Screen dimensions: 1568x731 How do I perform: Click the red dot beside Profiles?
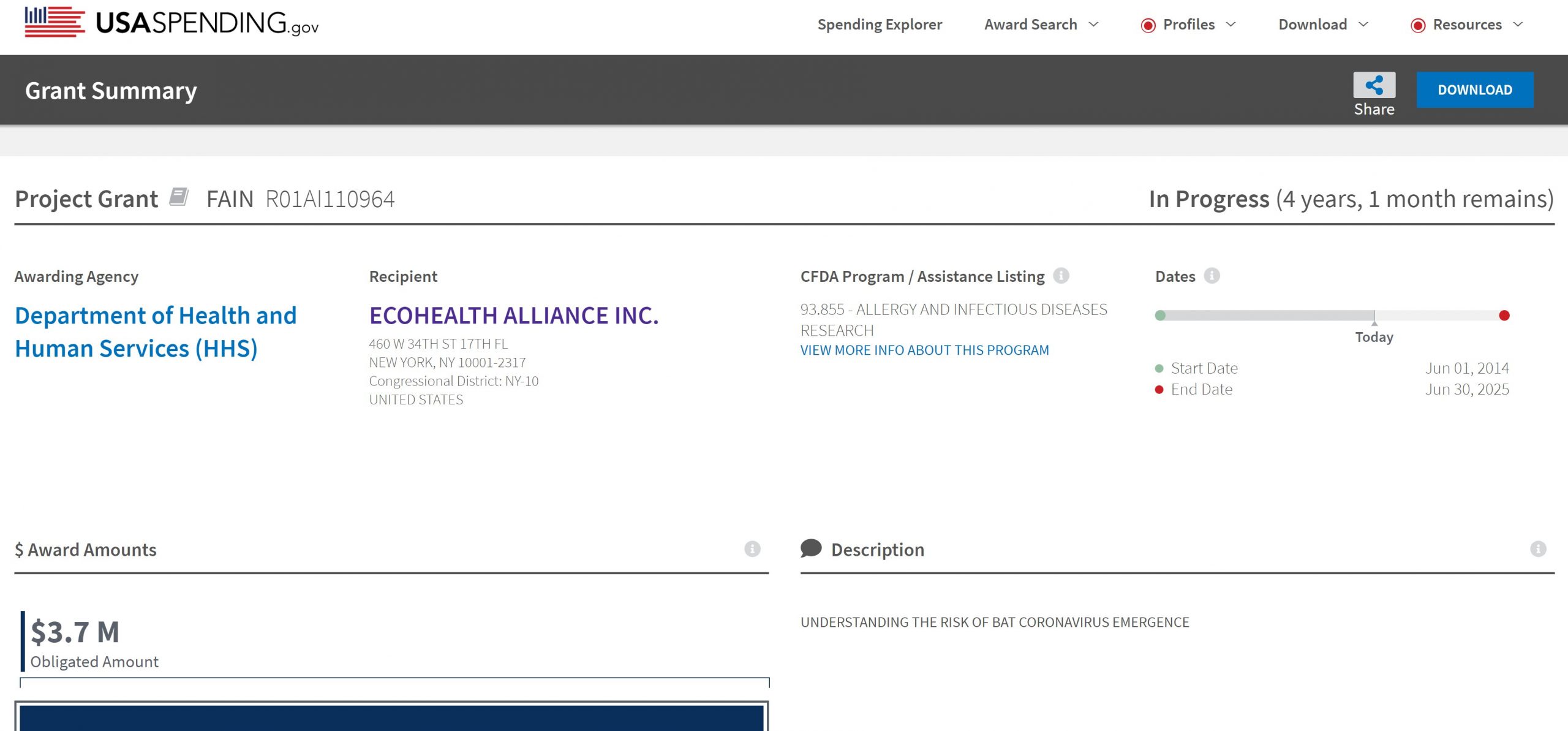(1148, 25)
